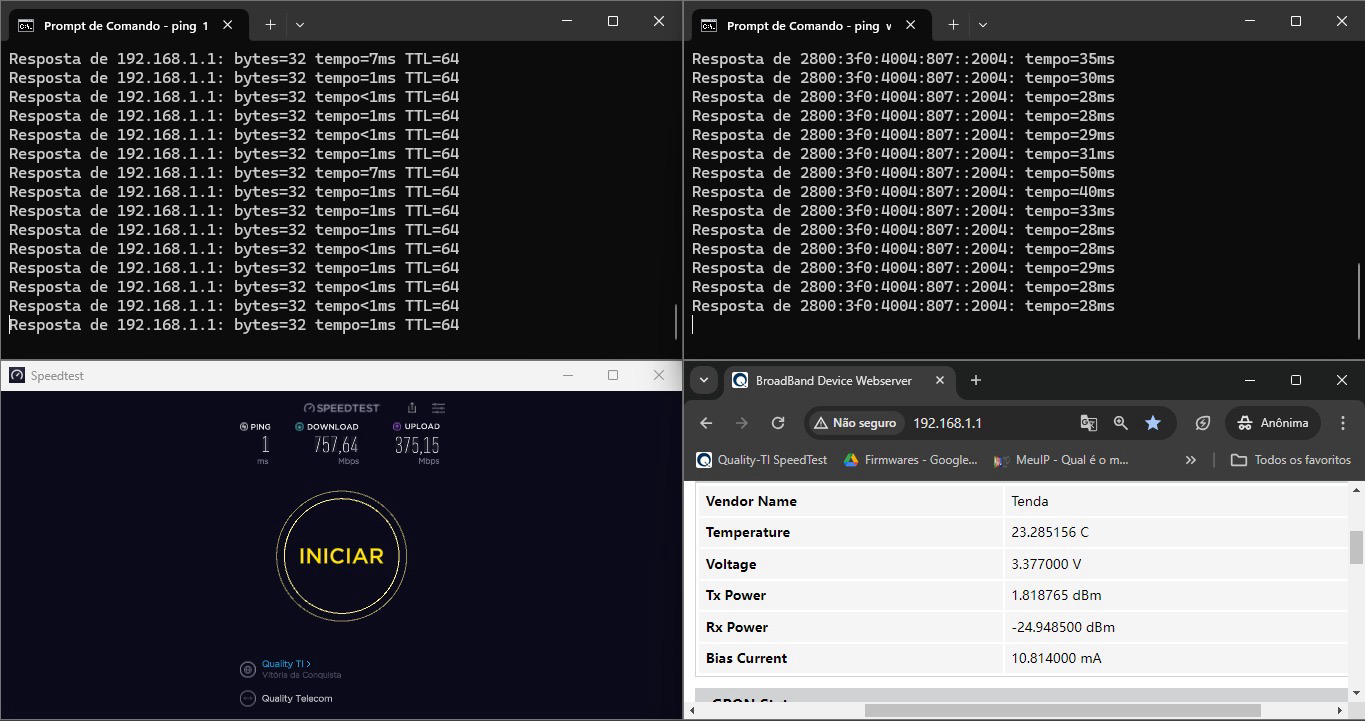Viewport: 1365px width, 721px height.
Task: Open new tab dropdown in left Command Prompt
Action: [300, 24]
